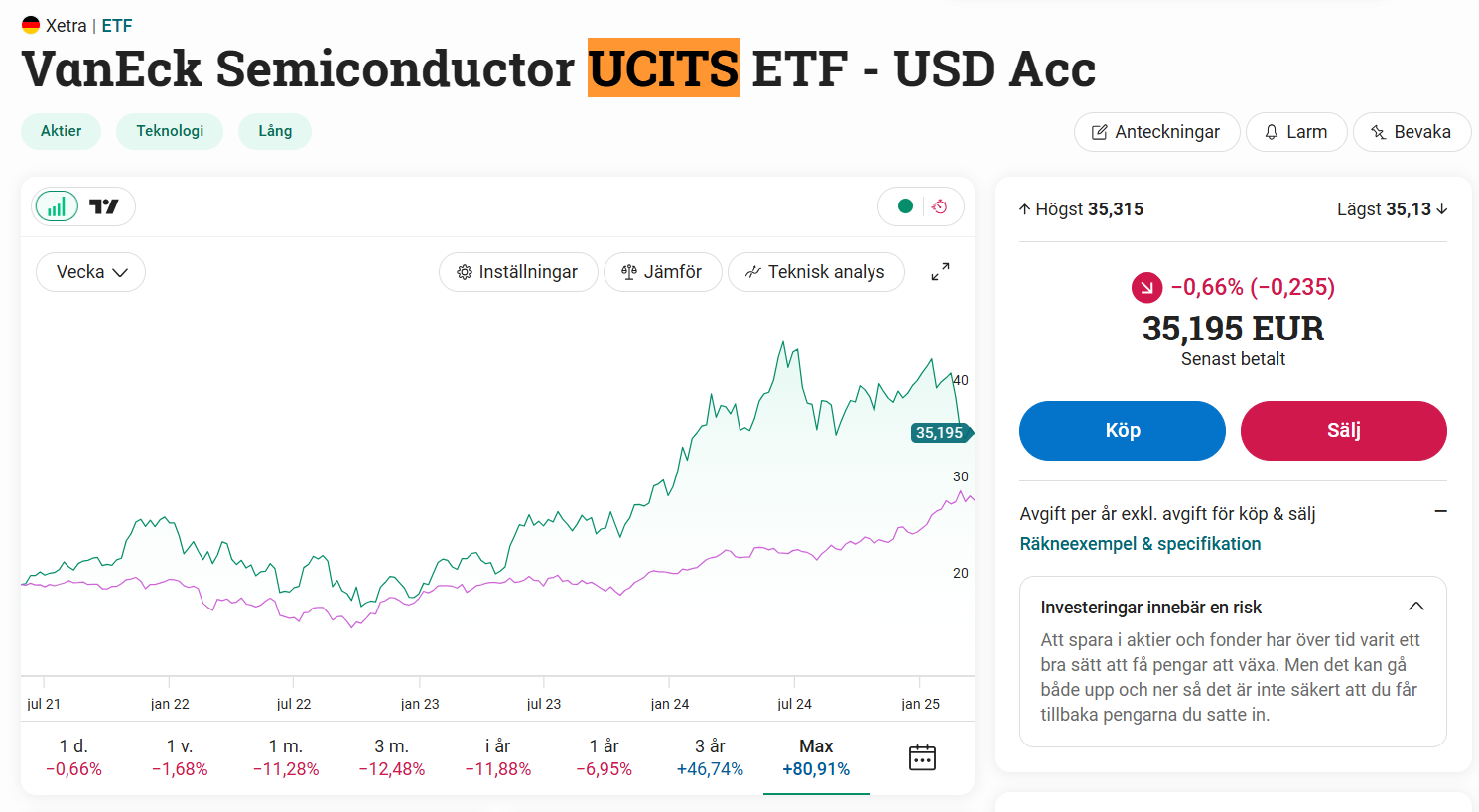Click the 35,195 price marker on chart
The image size is (1479, 812).
(x=941, y=433)
